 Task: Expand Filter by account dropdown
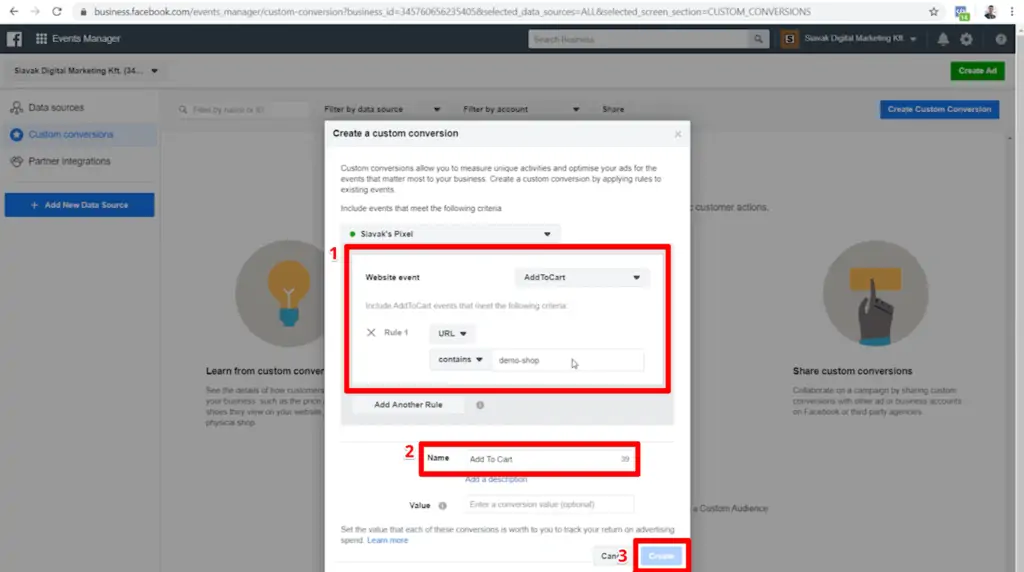click(520, 109)
